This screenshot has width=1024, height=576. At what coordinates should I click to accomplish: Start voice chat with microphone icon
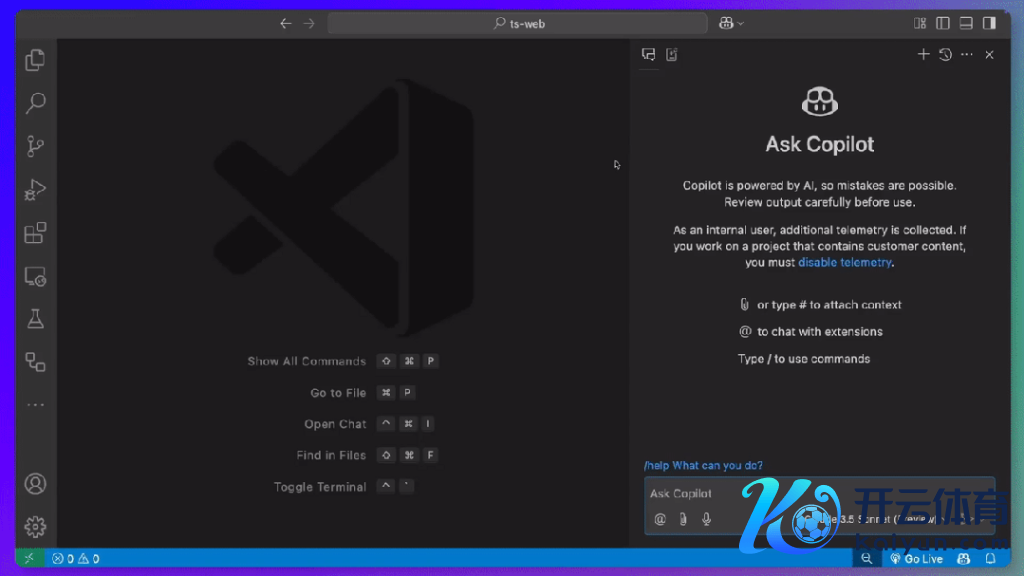click(707, 519)
